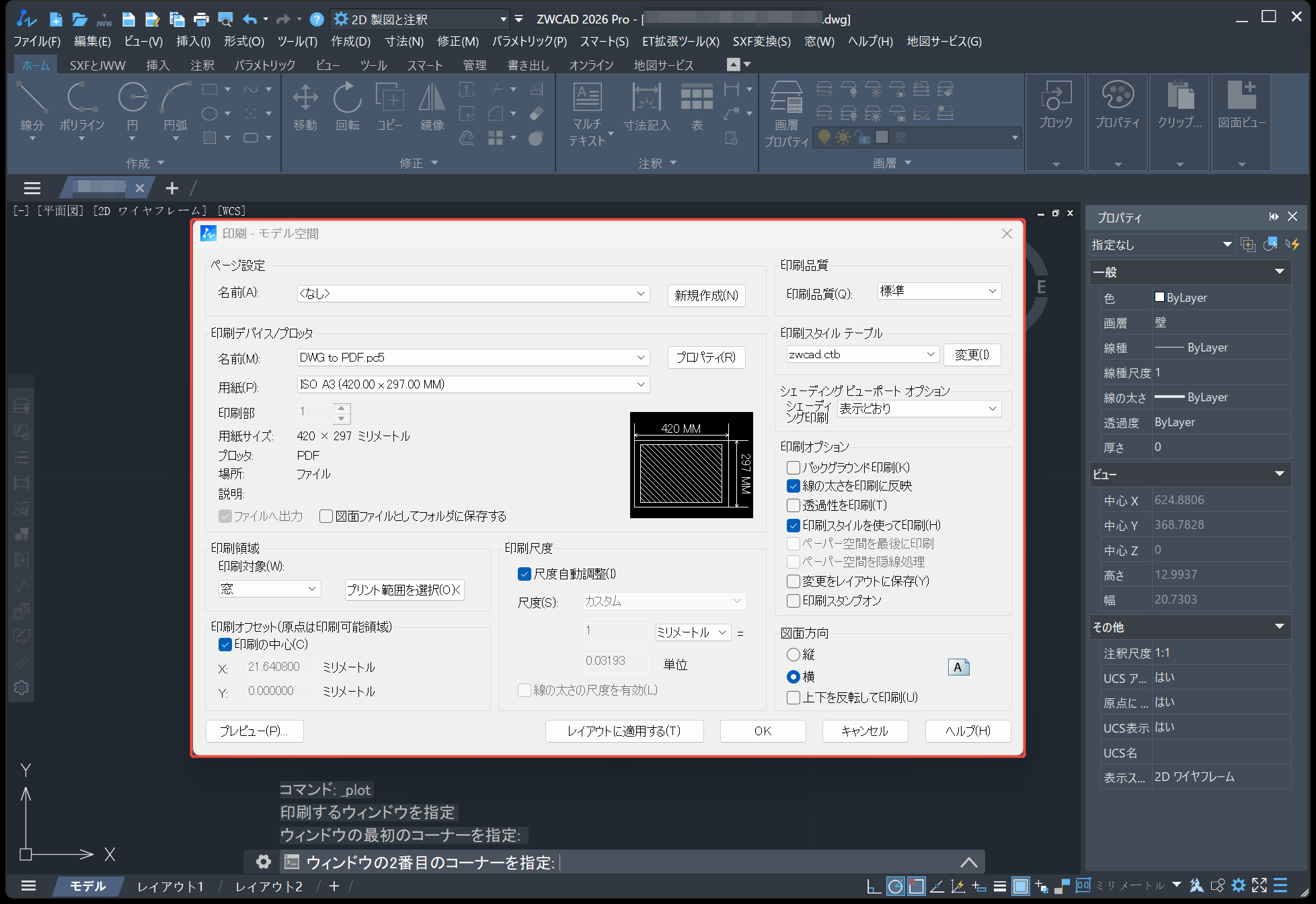This screenshot has width=1316, height=904.
Task: Switch to the SXFとJWW ribbon tab
Action: pos(98,65)
